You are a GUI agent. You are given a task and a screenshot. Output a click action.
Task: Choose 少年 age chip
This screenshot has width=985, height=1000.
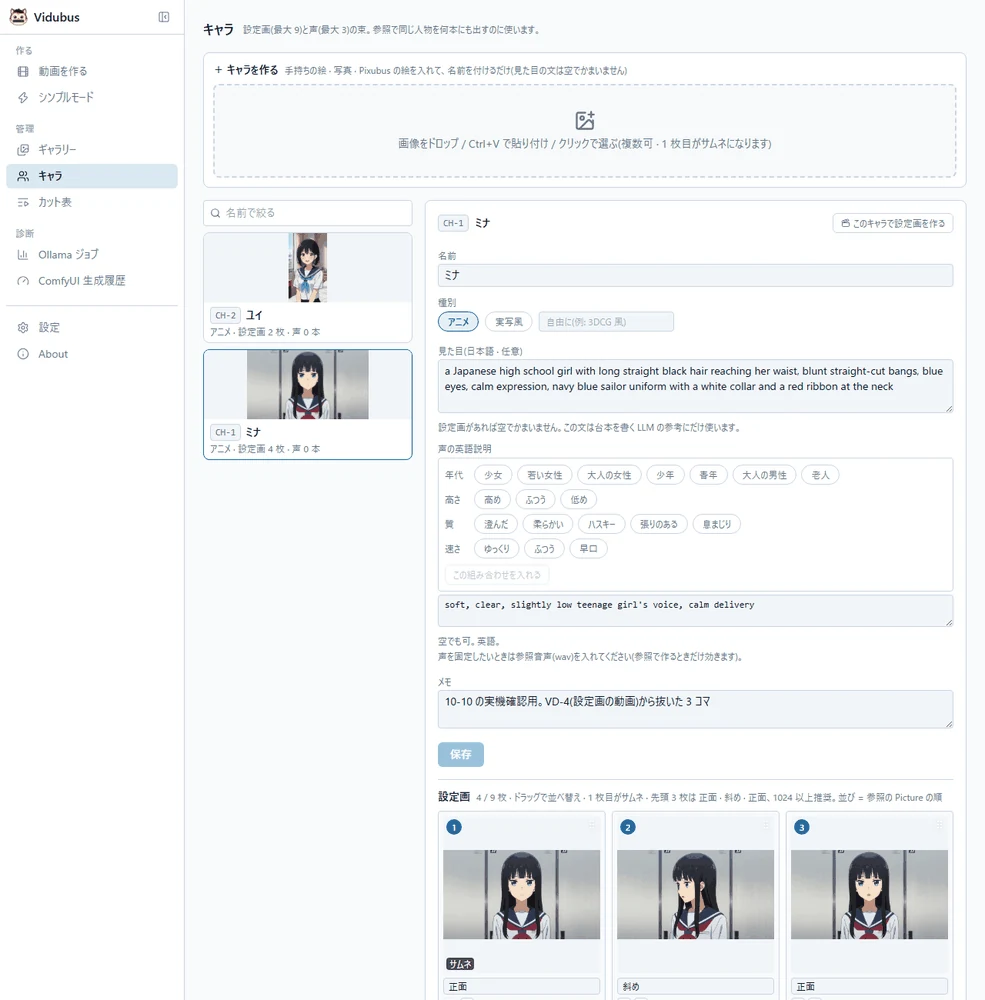(665, 475)
